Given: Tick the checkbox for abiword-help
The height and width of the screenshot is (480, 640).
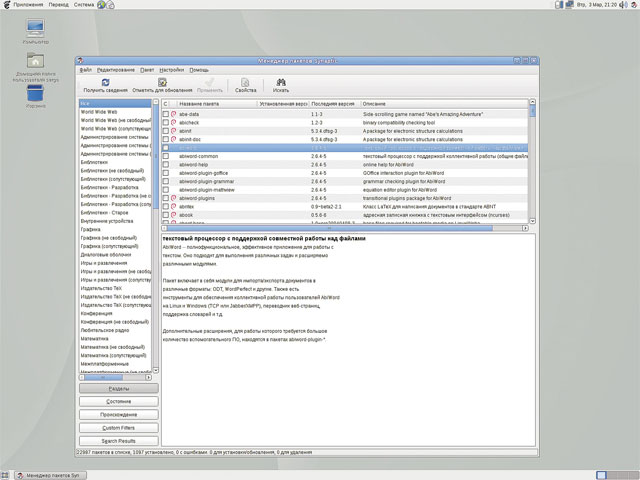Looking at the screenshot, I should (x=166, y=164).
